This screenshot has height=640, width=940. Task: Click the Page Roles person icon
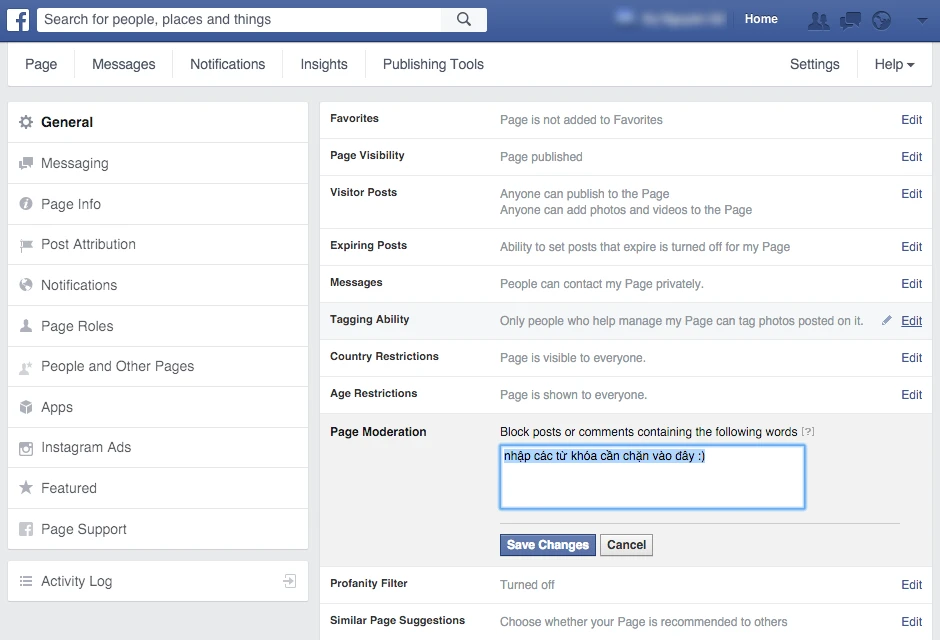25,326
